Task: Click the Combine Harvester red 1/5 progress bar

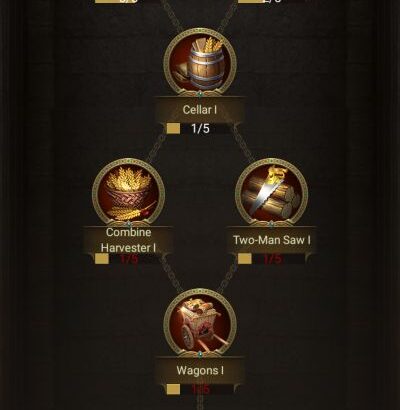Action: pyautogui.click(x=128, y=259)
